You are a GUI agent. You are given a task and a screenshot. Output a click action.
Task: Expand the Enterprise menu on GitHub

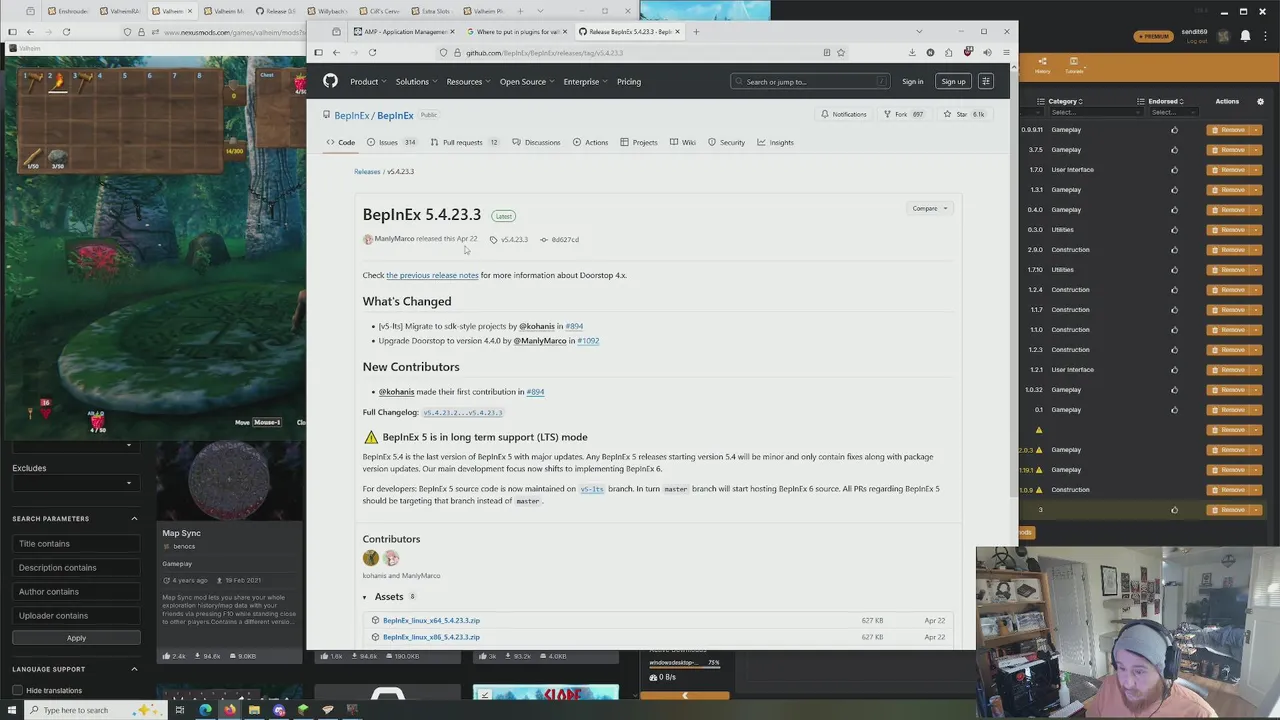point(585,81)
